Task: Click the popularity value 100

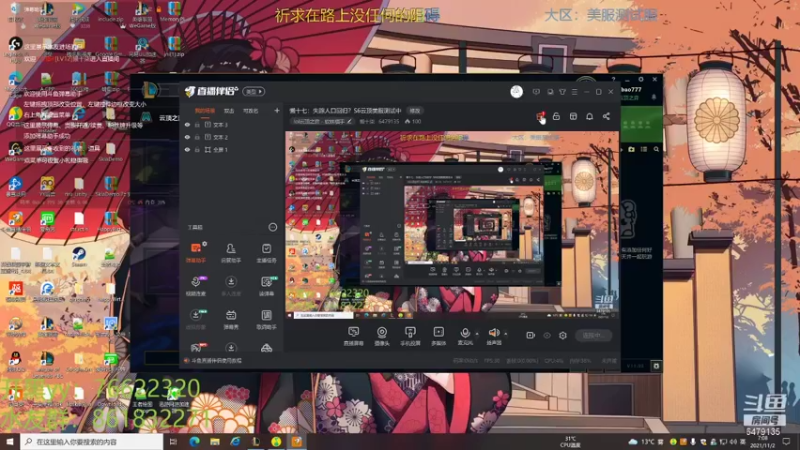Action: 416,121
